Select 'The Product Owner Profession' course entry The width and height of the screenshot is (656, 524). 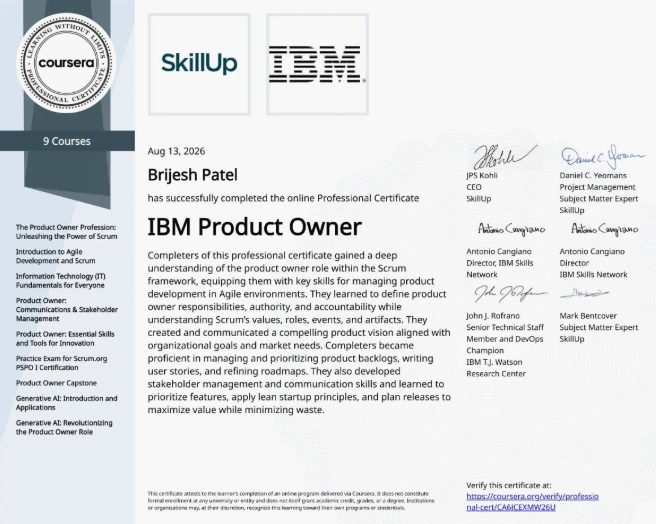[67, 232]
